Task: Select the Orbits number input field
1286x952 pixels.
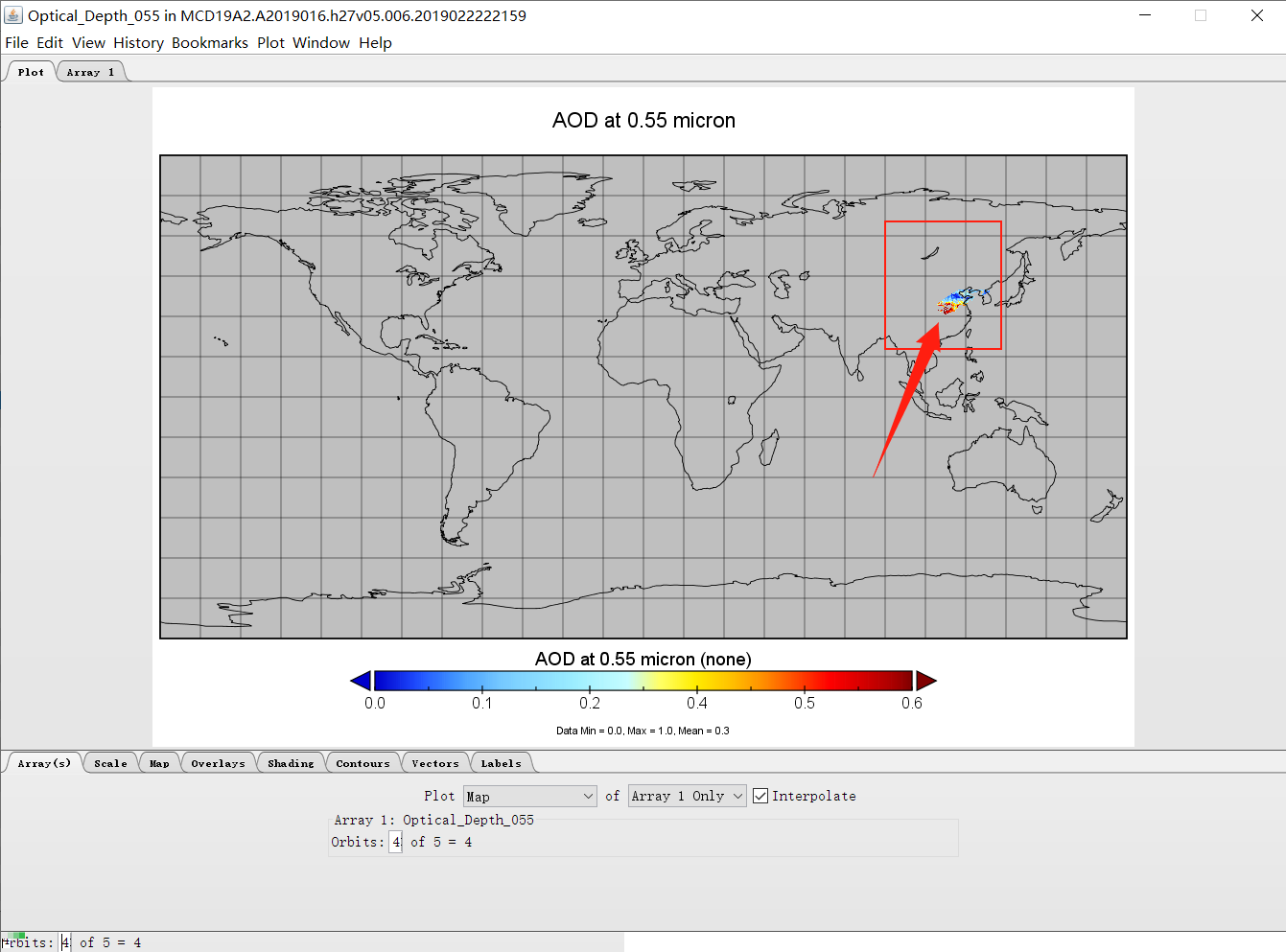Action: [396, 841]
